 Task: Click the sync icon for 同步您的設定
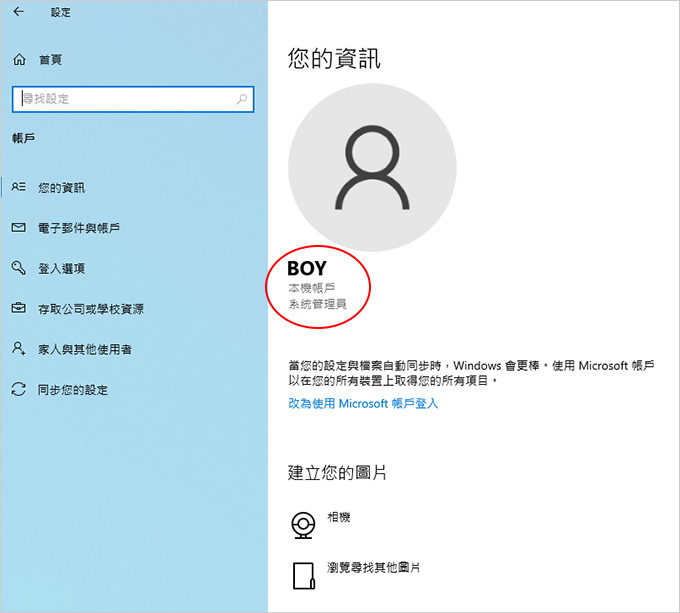pos(18,389)
